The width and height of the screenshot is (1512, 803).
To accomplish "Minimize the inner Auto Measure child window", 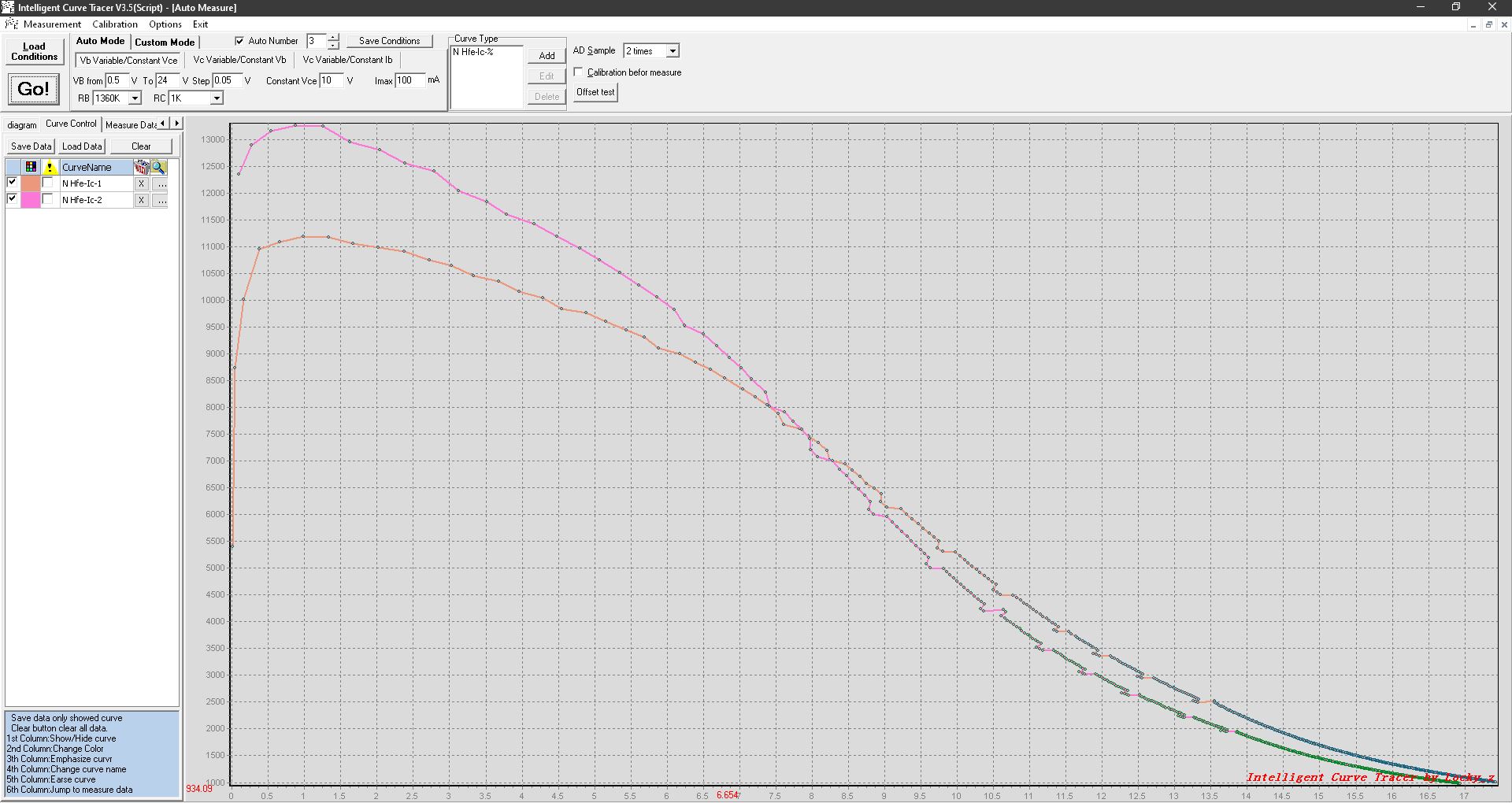I will coord(1473,24).
